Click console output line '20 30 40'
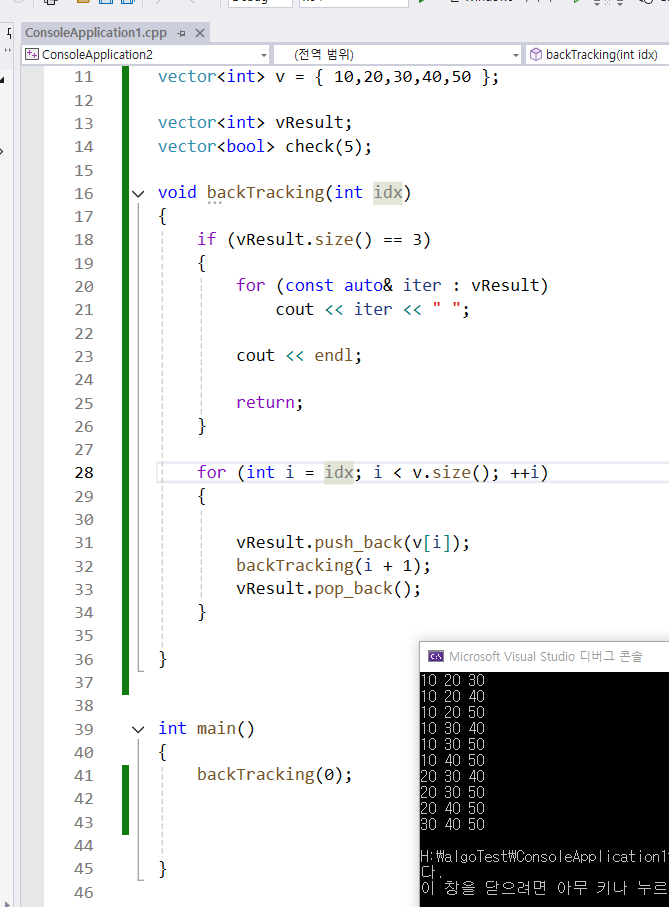669x907 pixels. click(453, 776)
